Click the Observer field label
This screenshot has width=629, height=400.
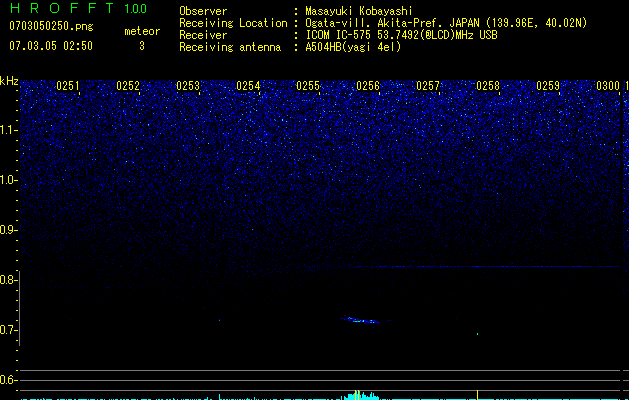(203, 11)
